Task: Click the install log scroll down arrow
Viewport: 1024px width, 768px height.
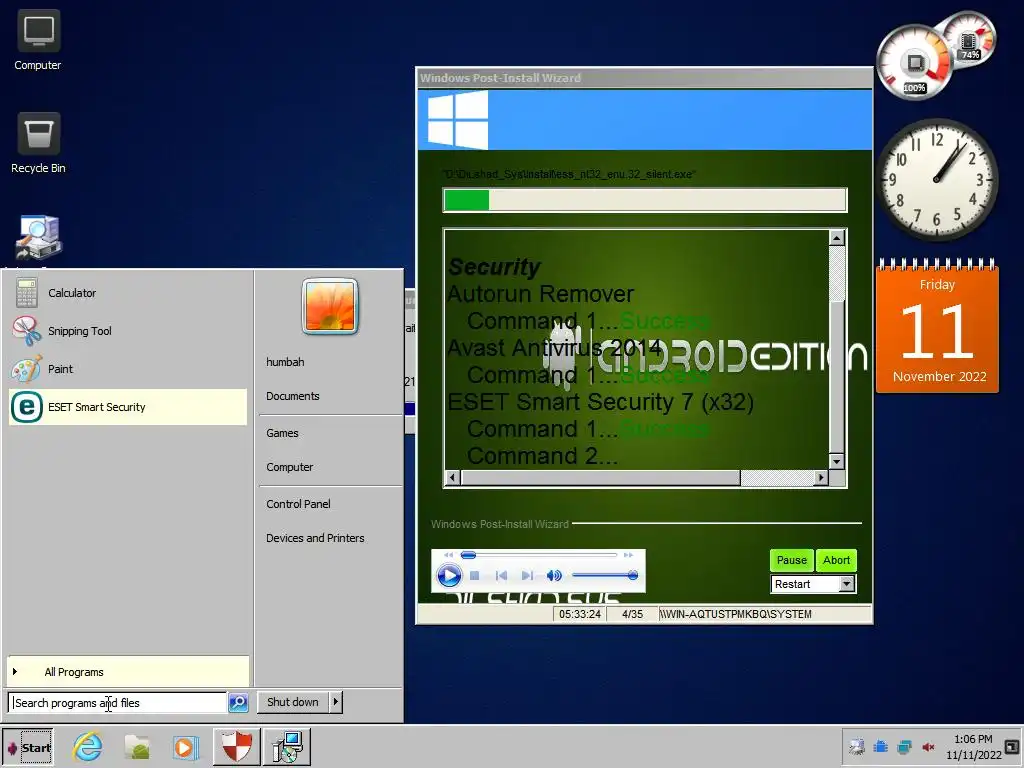Action: (837, 461)
